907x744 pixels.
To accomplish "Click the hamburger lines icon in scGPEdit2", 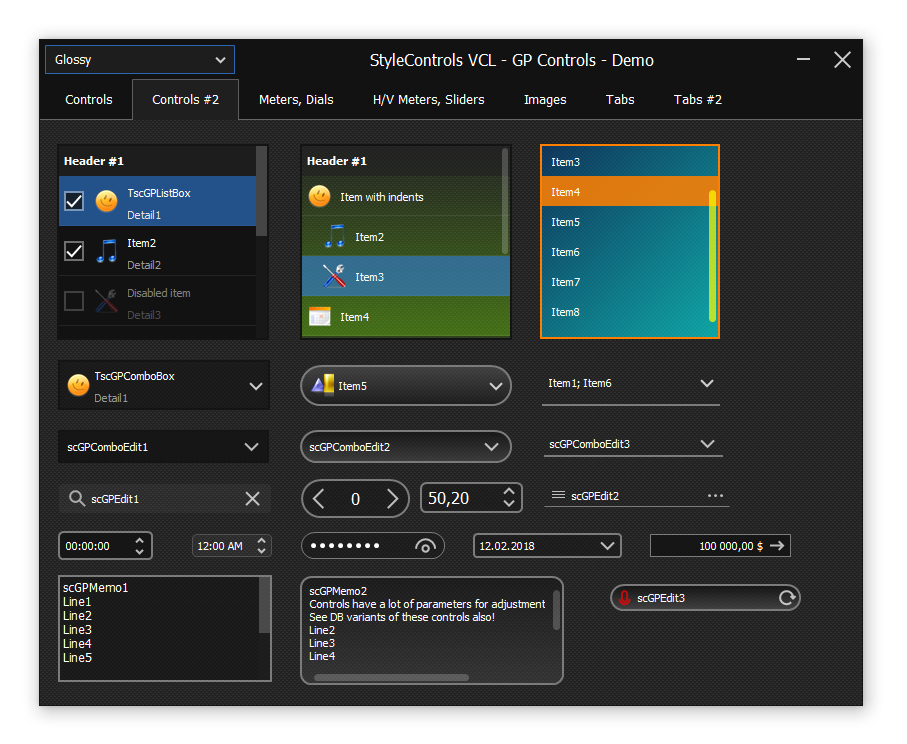I will (x=558, y=495).
